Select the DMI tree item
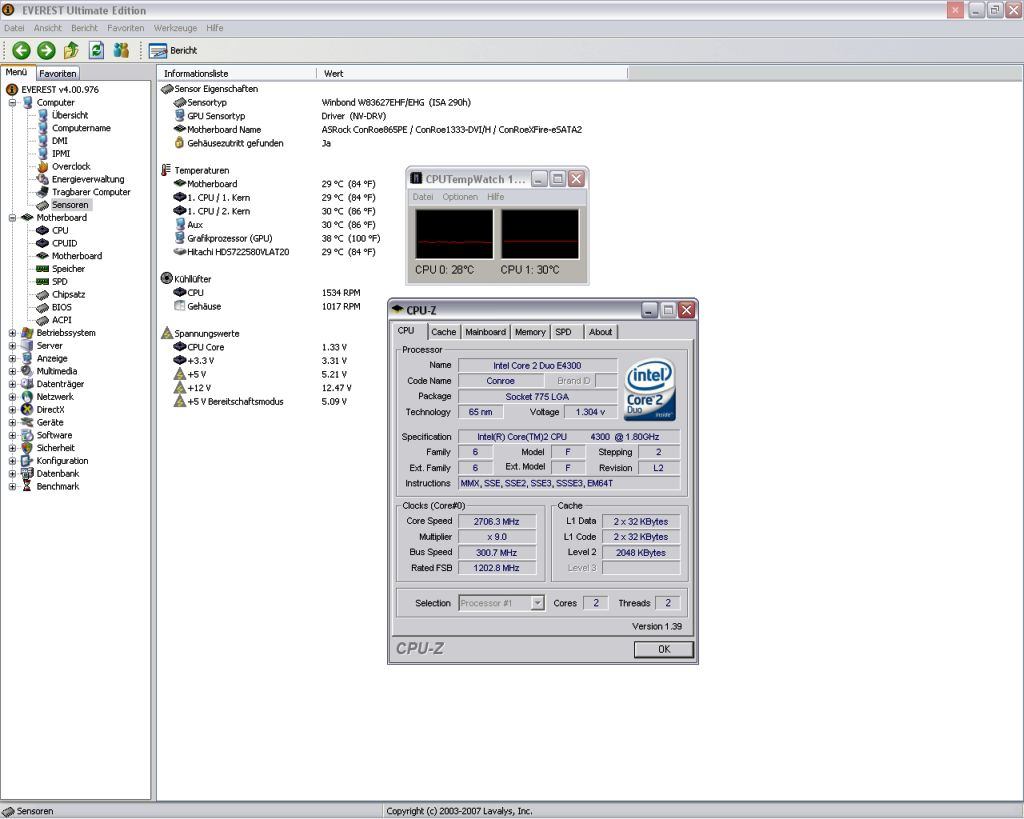Viewport: 1024px width, 819px height. pos(60,140)
